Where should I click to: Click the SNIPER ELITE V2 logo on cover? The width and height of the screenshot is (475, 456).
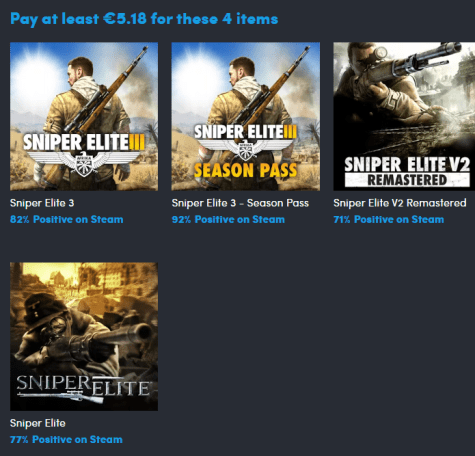pyautogui.click(x=407, y=164)
